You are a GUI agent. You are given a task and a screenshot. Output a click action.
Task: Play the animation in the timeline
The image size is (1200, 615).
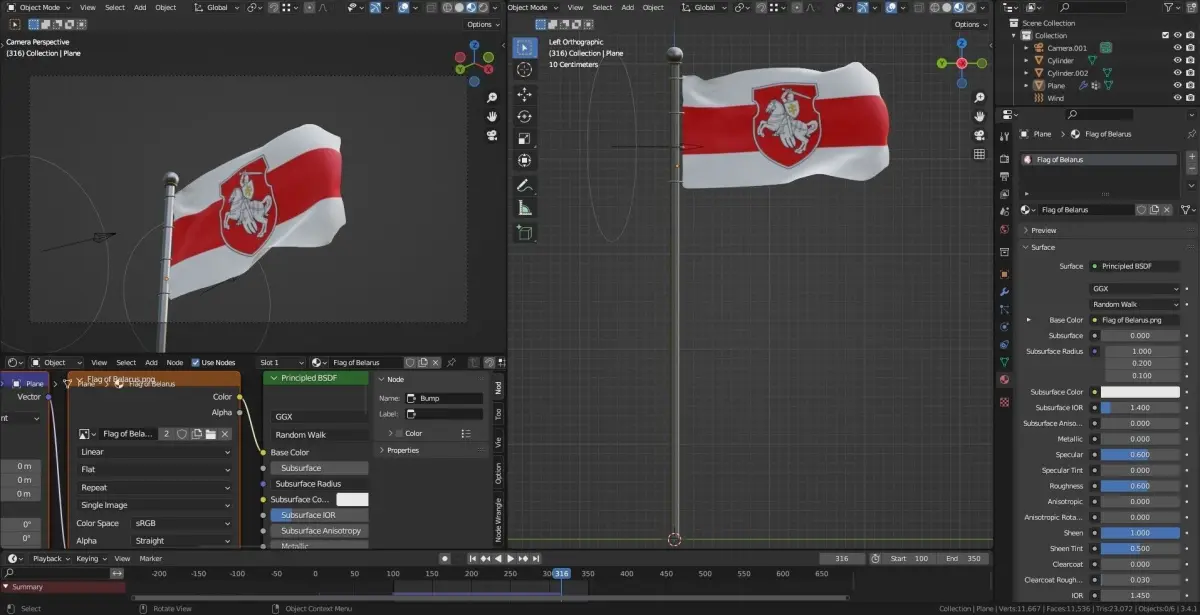coord(510,558)
